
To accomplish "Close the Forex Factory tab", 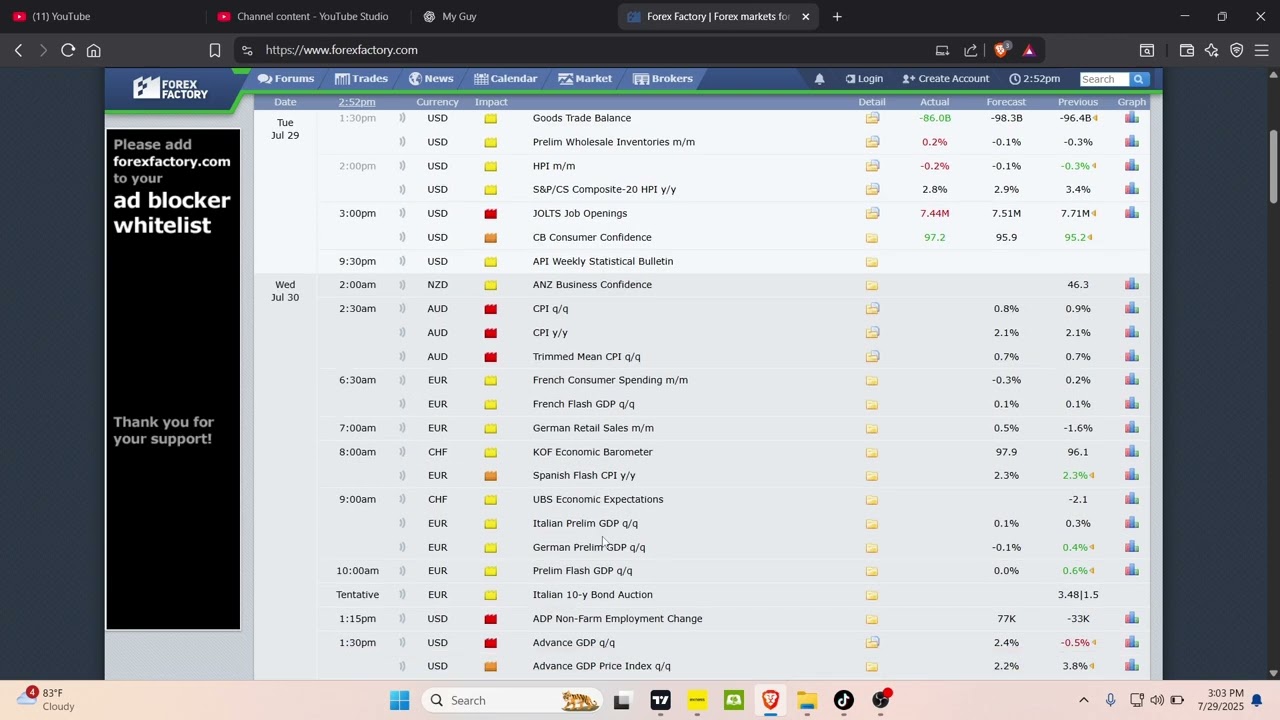I will (x=806, y=16).
